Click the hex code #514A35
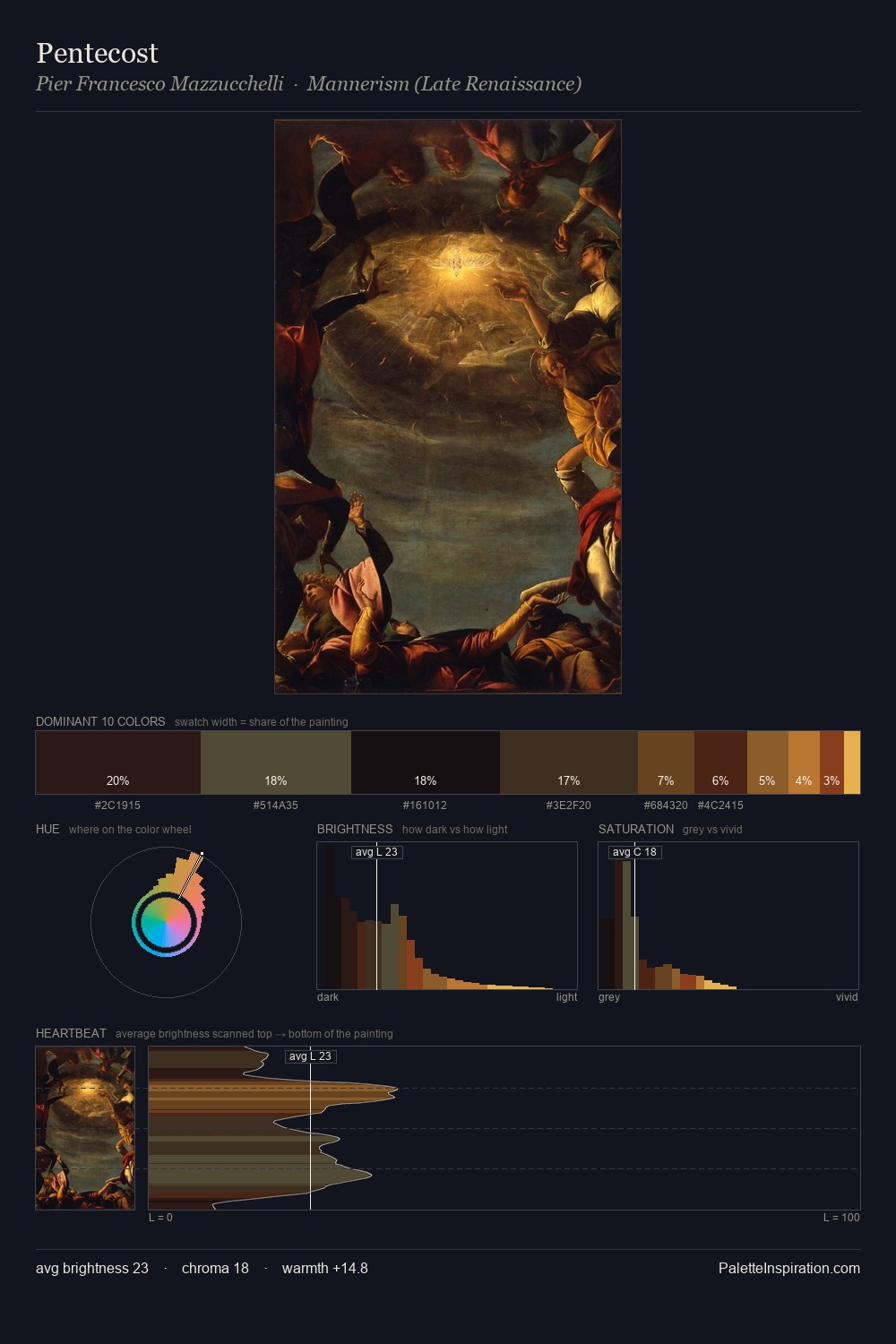Screen dimensions: 896x1344 (276, 806)
